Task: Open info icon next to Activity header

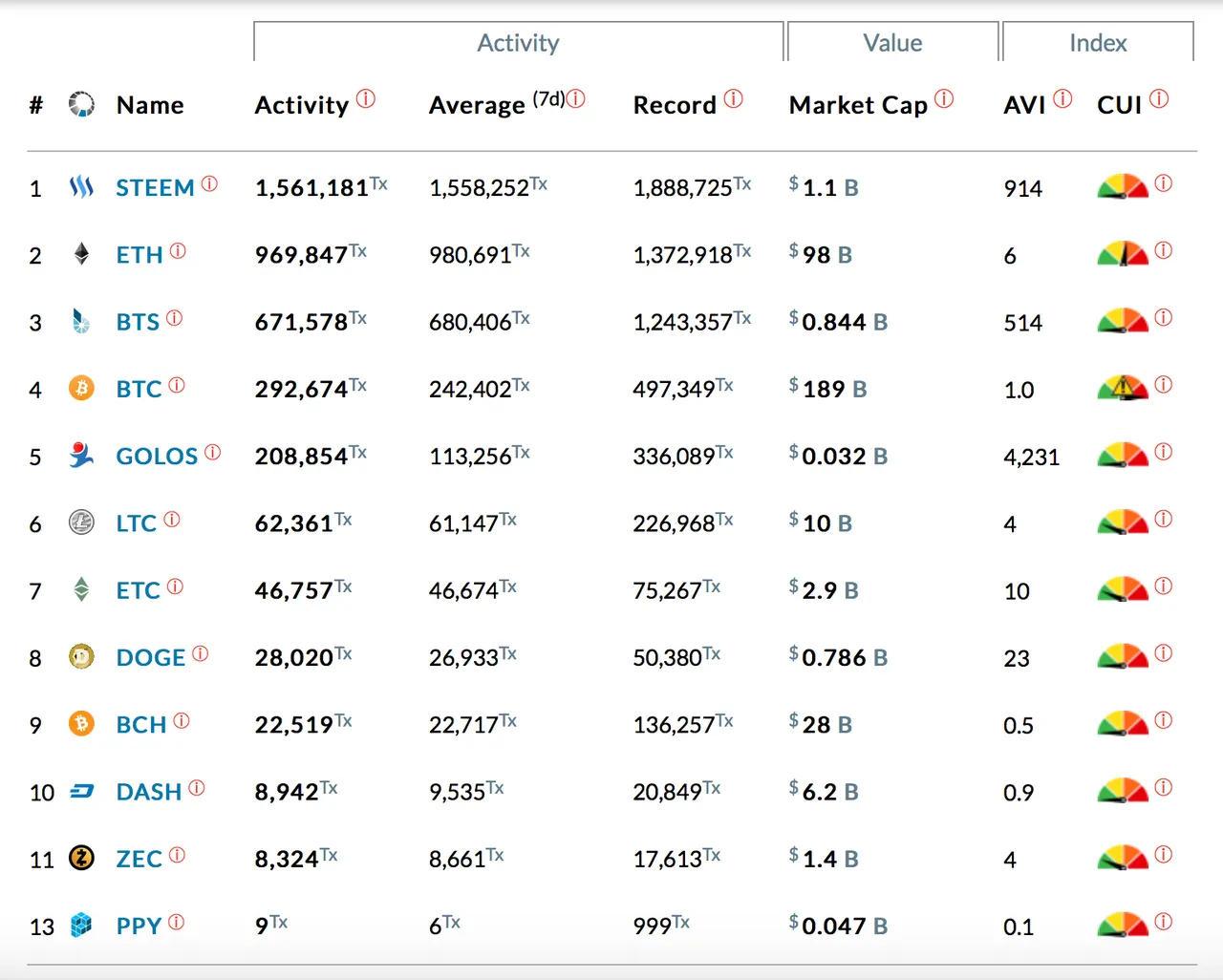Action: tap(366, 98)
